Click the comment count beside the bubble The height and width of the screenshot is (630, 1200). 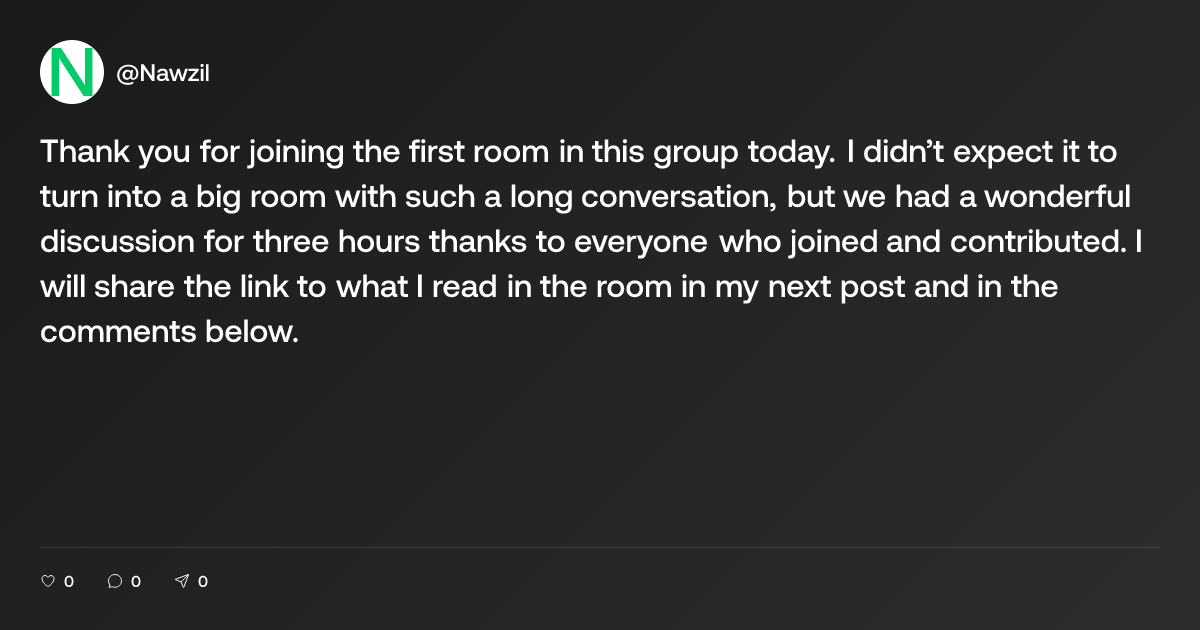(136, 581)
